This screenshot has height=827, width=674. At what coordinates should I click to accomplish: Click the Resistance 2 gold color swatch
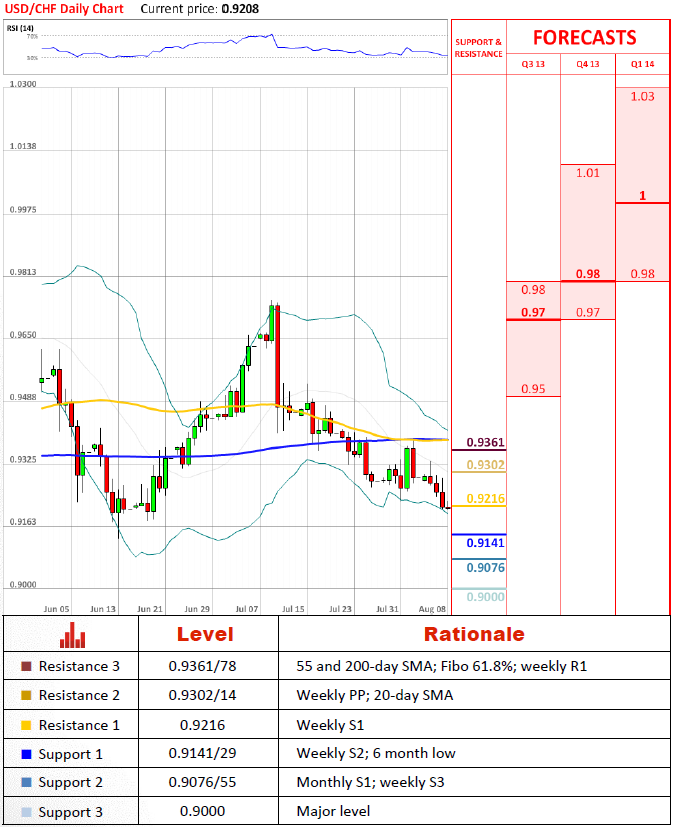[26, 695]
